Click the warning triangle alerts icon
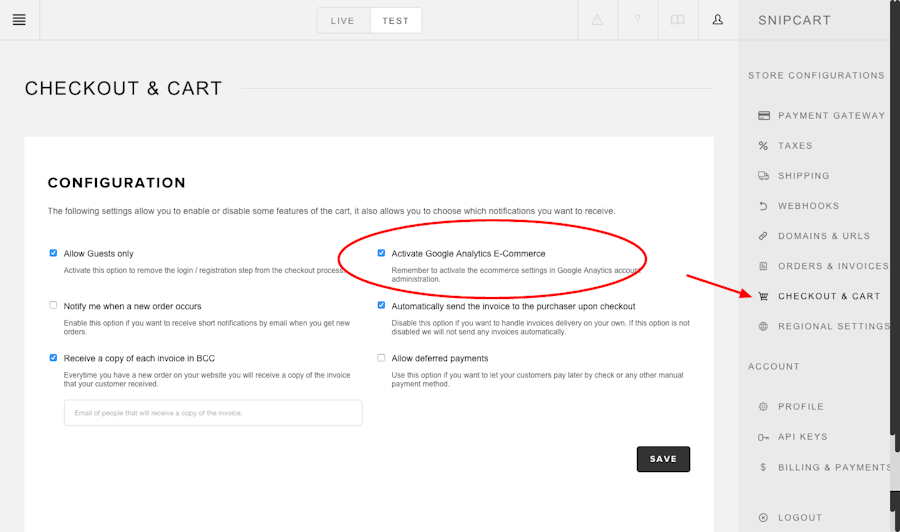Viewport: 900px width, 532px height. coord(598,20)
